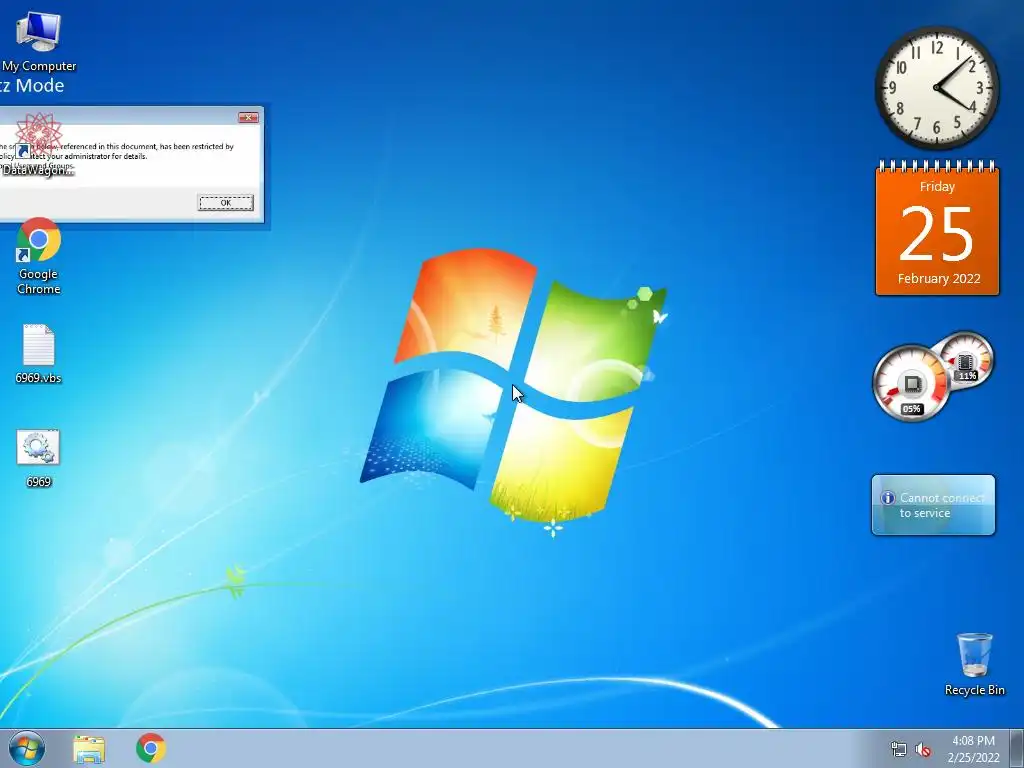Viewport: 1024px width, 768px height.
Task: Select the 6969 gear settings file
Action: point(39,458)
